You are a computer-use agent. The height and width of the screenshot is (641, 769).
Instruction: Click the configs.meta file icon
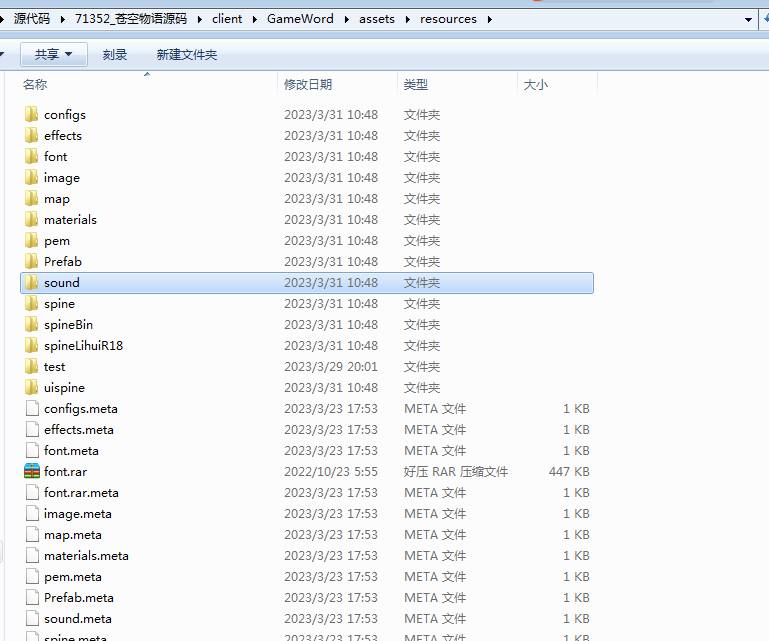32,408
